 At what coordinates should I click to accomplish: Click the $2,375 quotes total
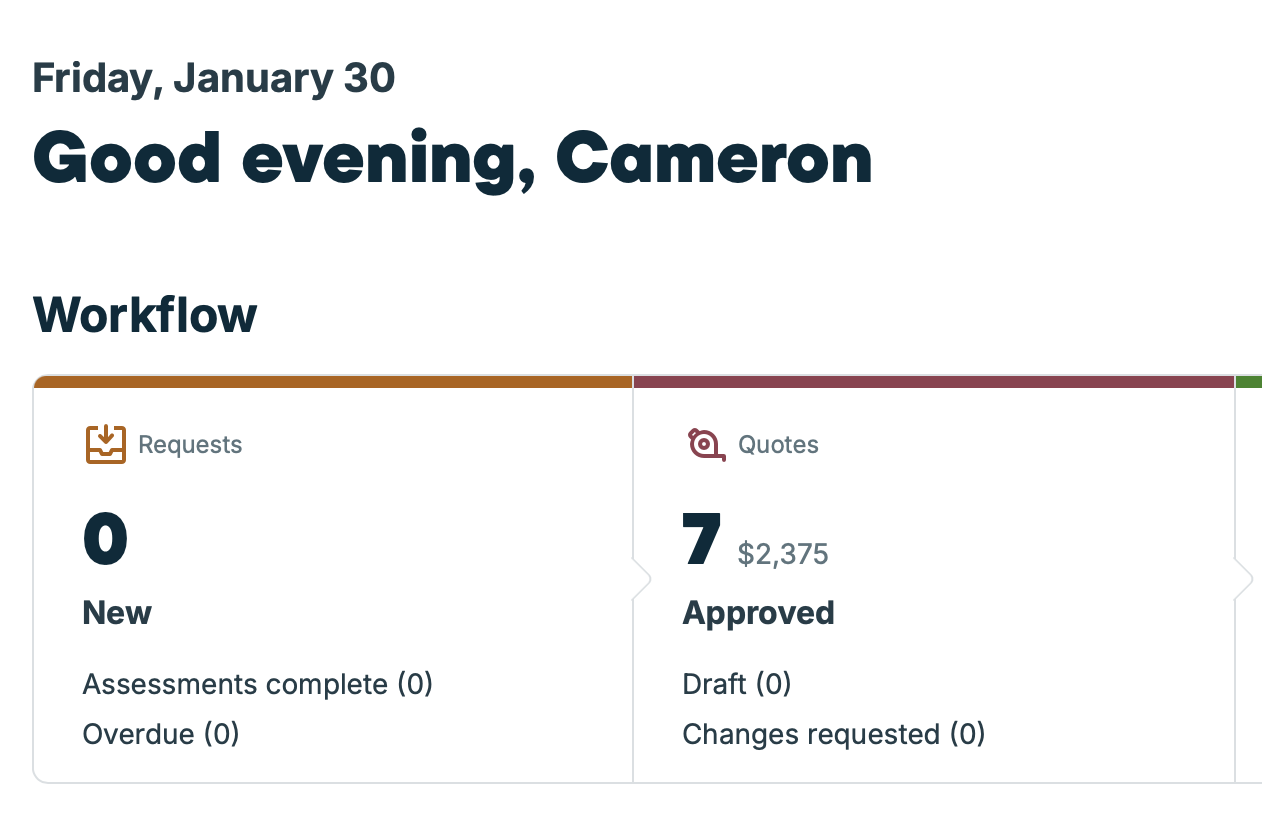point(783,554)
